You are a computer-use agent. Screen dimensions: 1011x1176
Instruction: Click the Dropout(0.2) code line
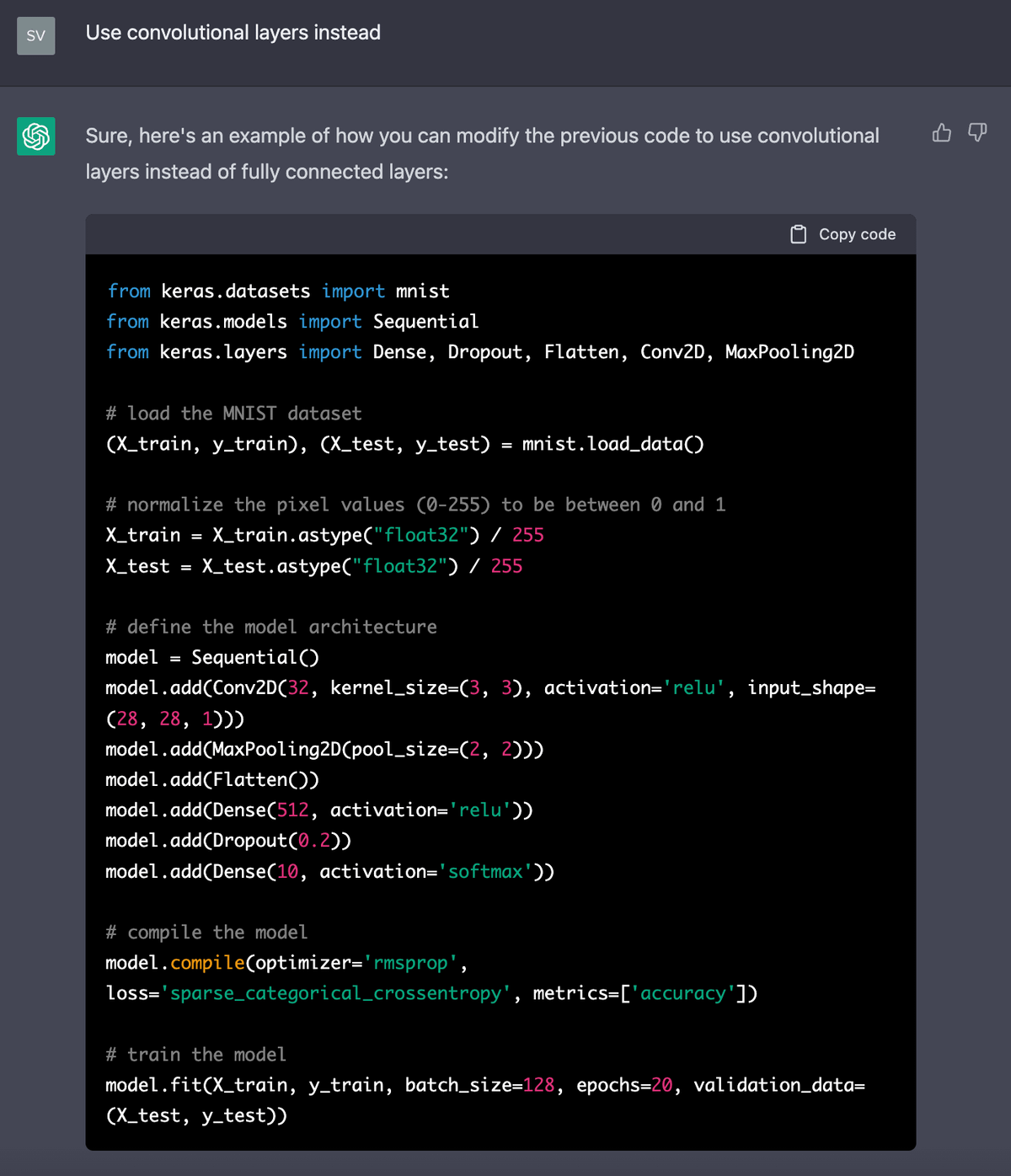pyautogui.click(x=228, y=841)
